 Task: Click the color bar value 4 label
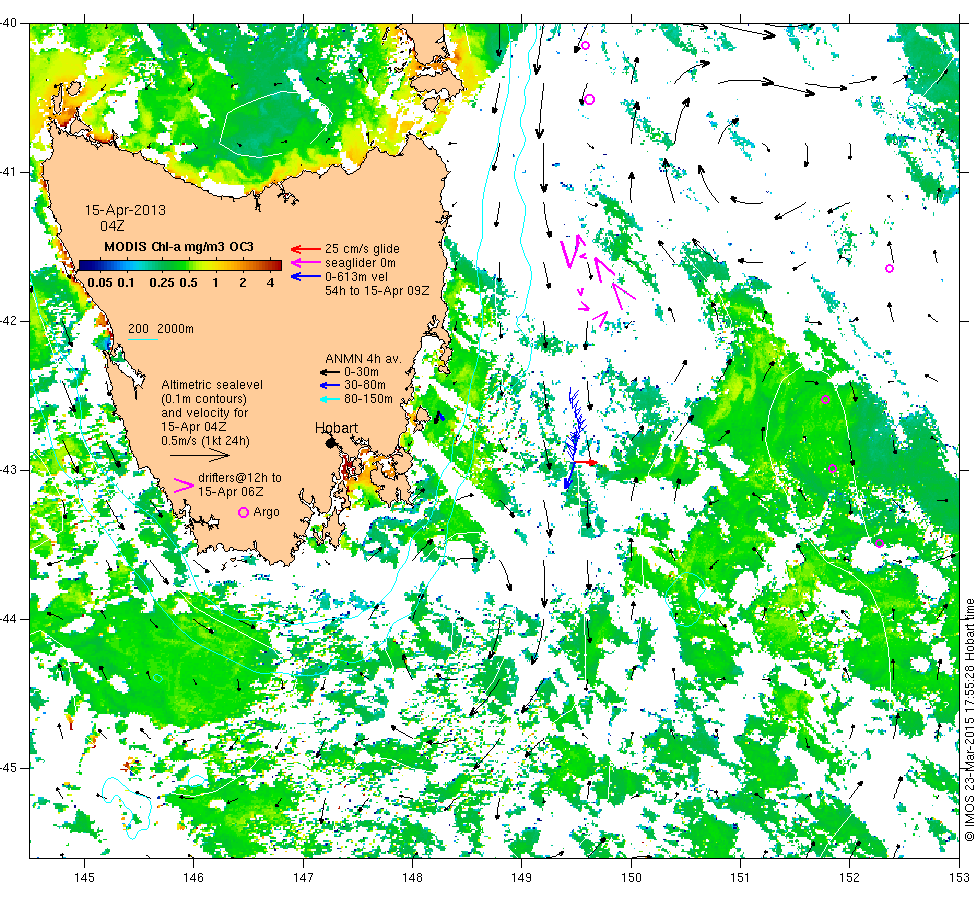[x=270, y=282]
